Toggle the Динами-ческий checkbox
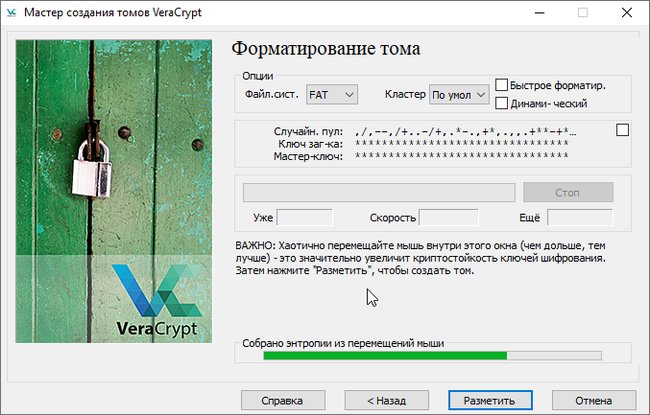This screenshot has width=650, height=415. [502, 103]
